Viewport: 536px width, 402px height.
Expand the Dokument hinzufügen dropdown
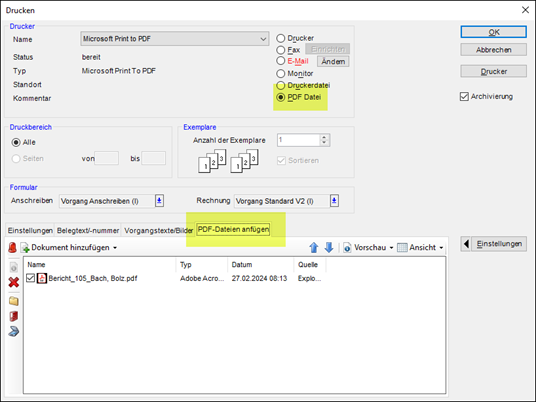pos(115,247)
